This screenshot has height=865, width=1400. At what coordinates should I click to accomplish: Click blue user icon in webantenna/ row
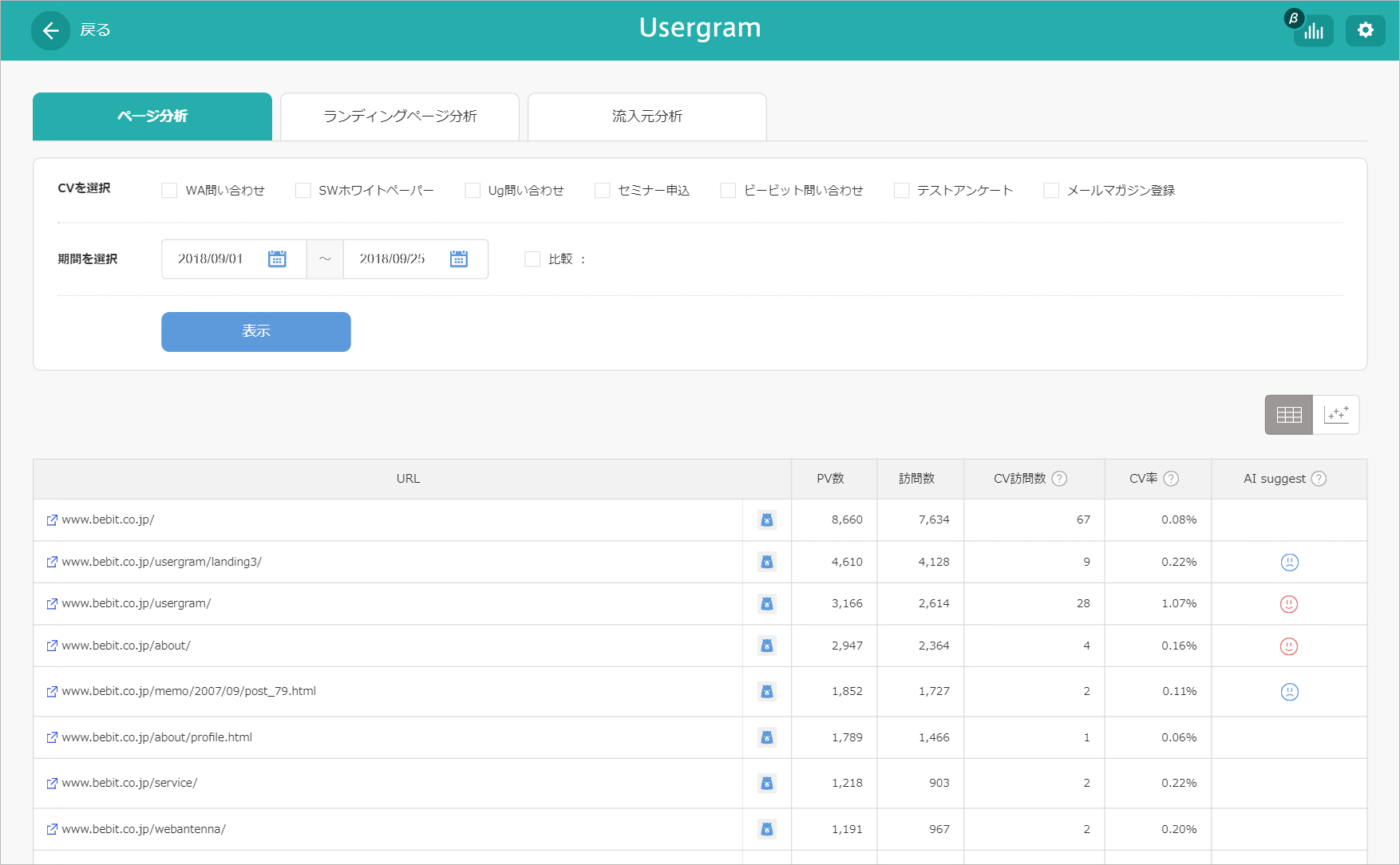767,829
